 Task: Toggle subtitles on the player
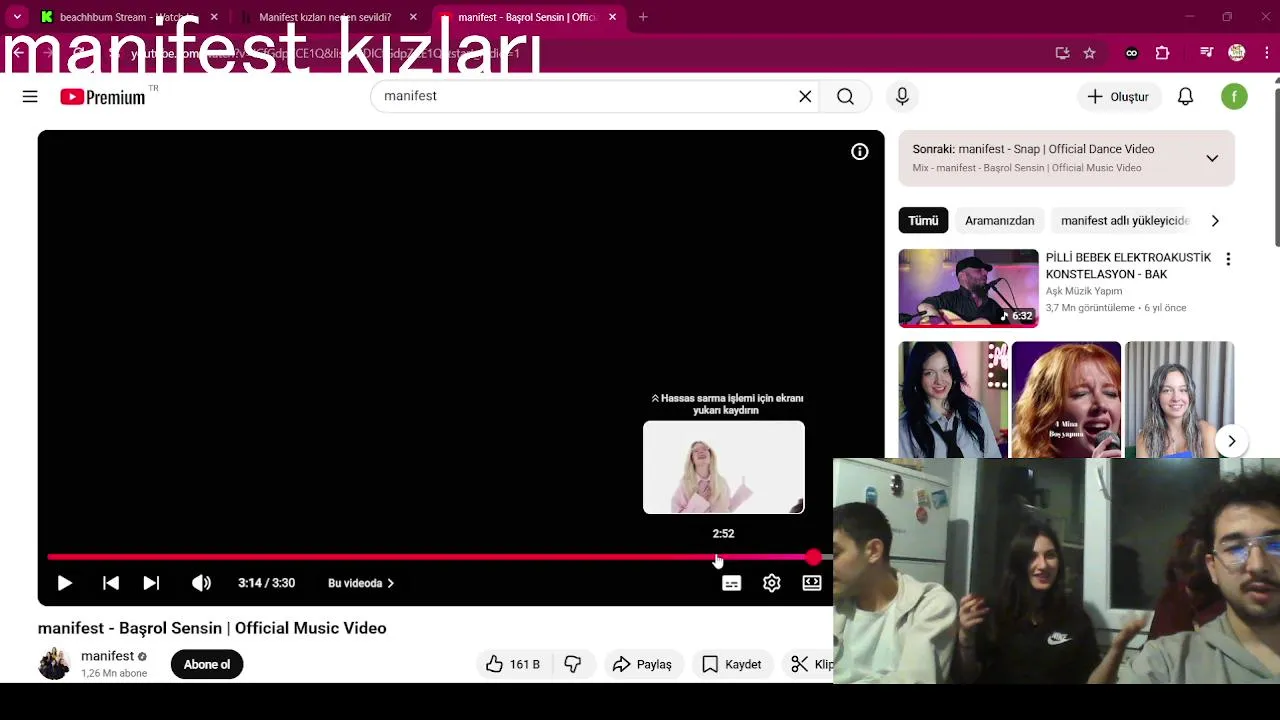[x=731, y=583]
